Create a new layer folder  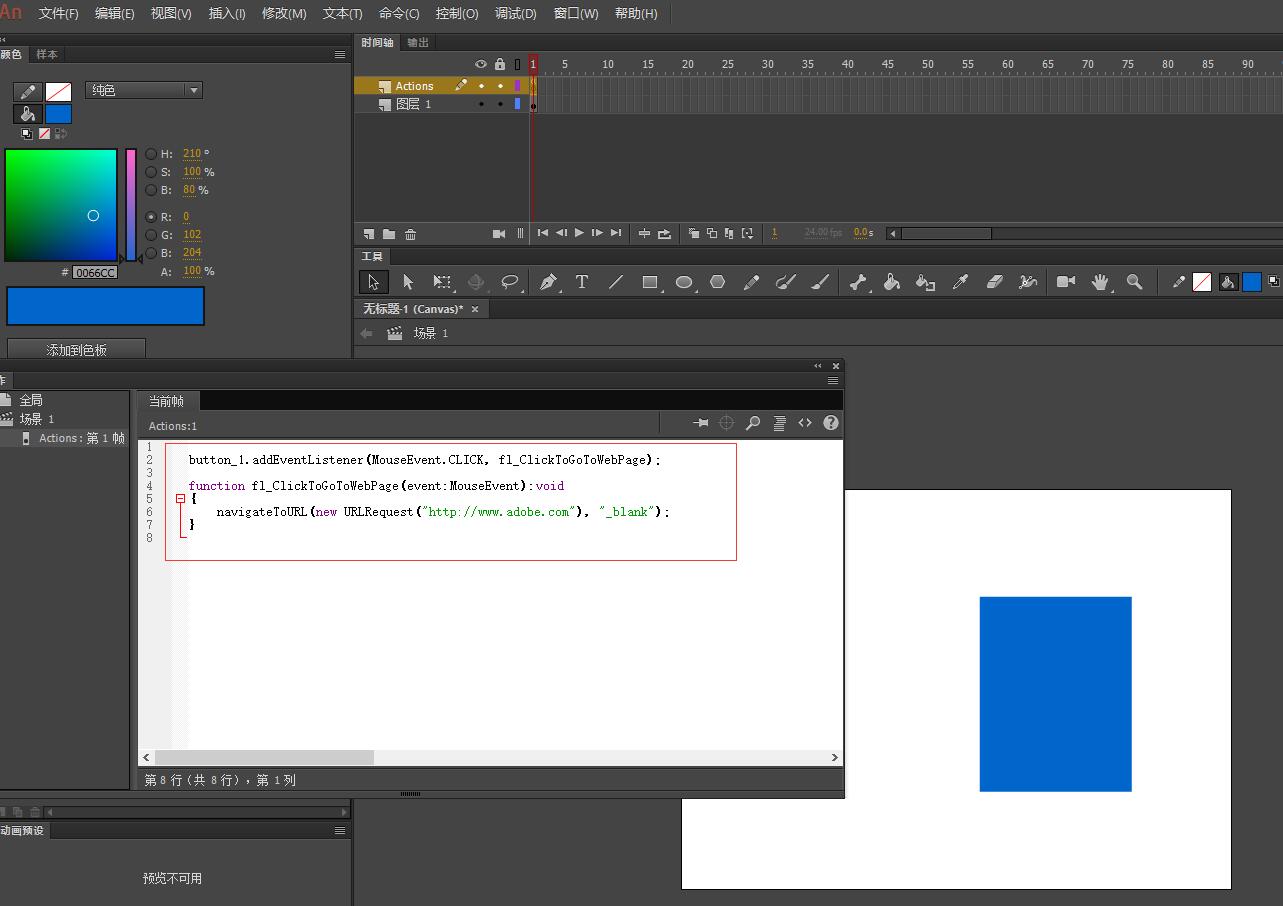(389, 234)
